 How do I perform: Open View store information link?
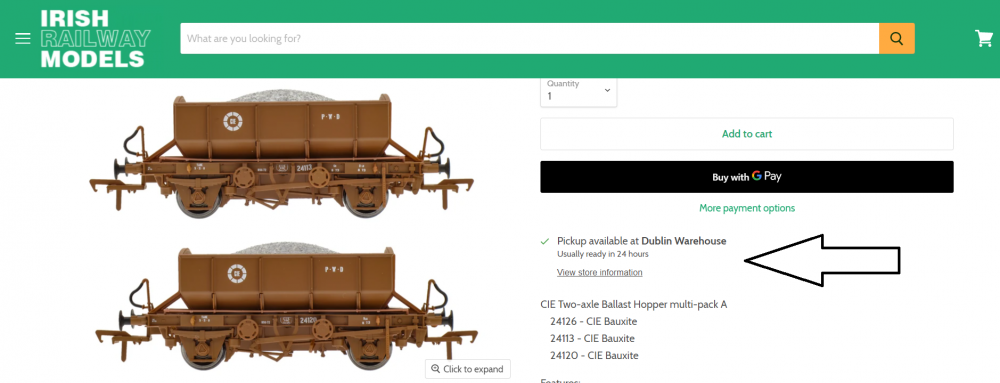coord(599,272)
